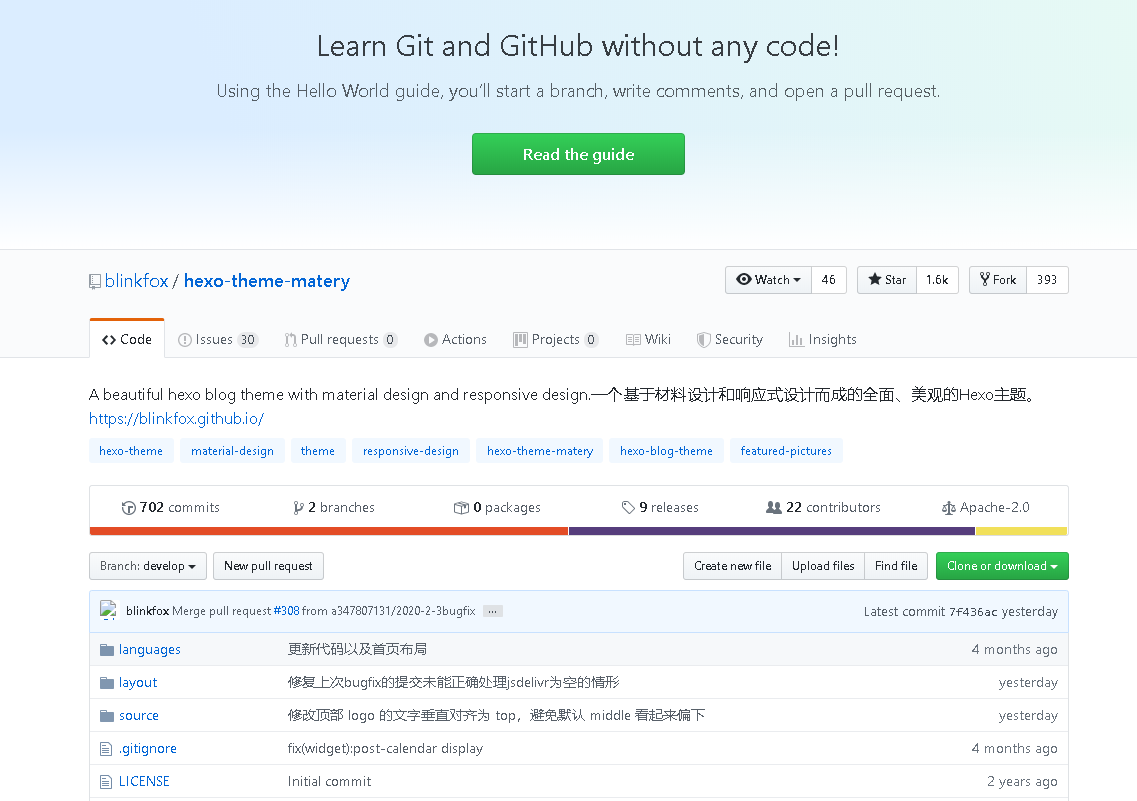Click Find file button
Screen dimensions: 1137x801
[x=896, y=566]
